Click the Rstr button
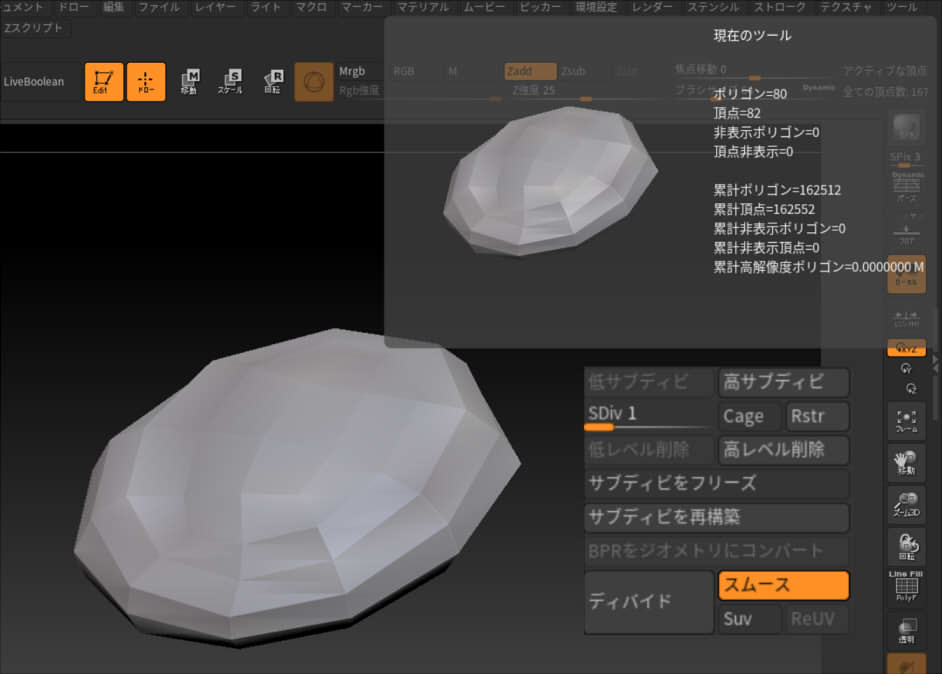Image resolution: width=942 pixels, height=674 pixels. (817, 416)
